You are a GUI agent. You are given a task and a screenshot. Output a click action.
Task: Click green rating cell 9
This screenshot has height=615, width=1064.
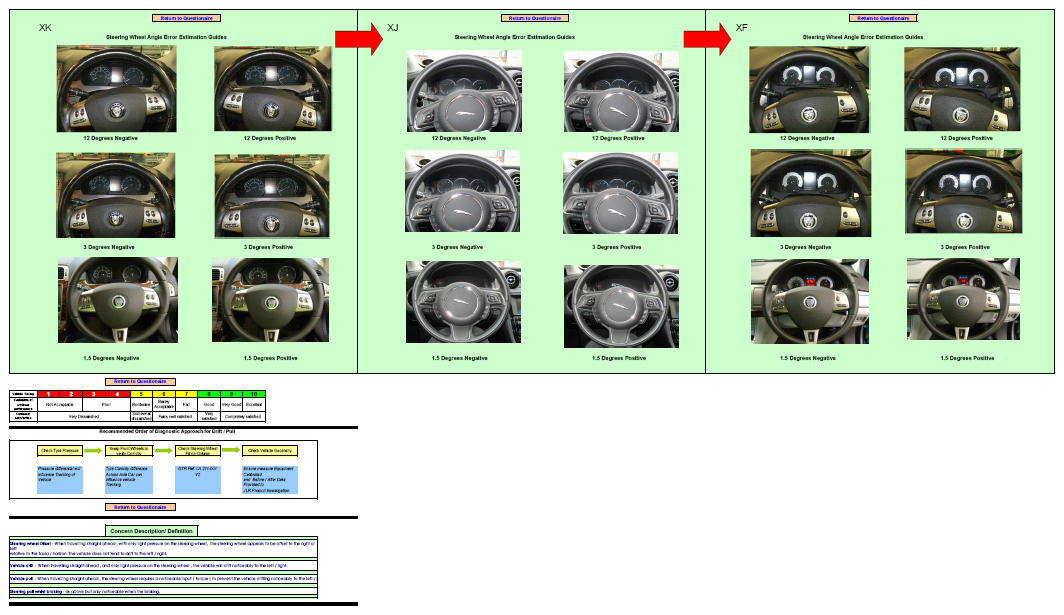tap(231, 394)
